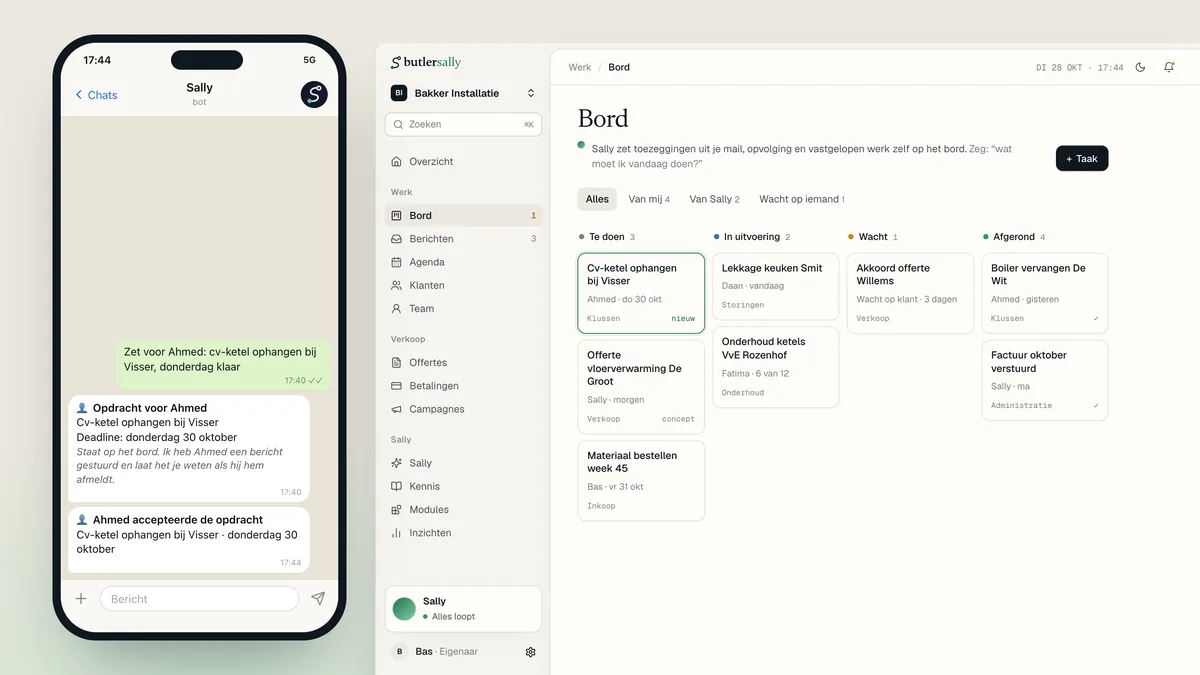Open the Cv-ketel ophangen bij Visser card

tap(641, 293)
